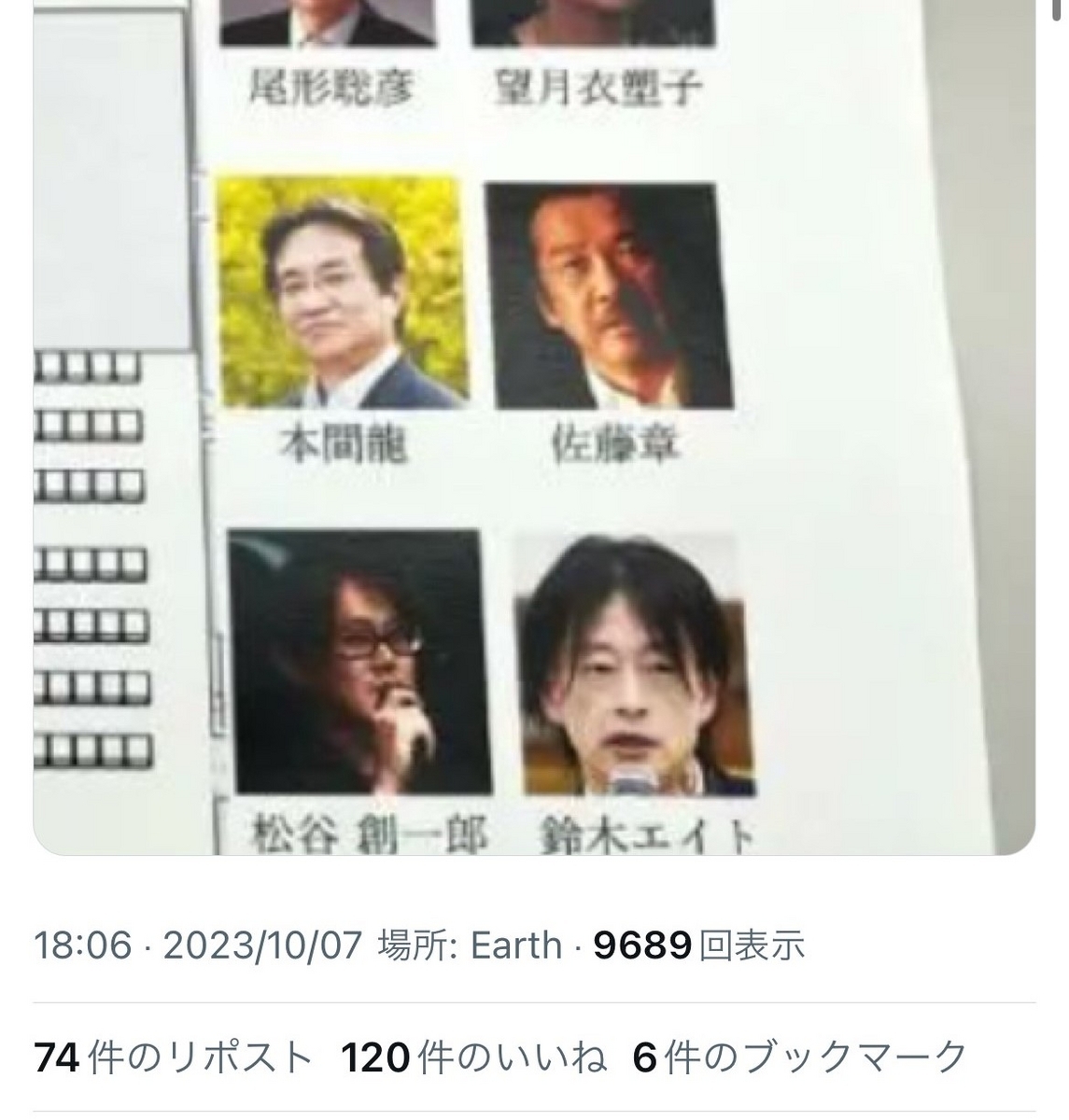This screenshot has width=1069, height=1120.
Task: Tap the caption text 尾形聡彦
Action: tap(331, 90)
